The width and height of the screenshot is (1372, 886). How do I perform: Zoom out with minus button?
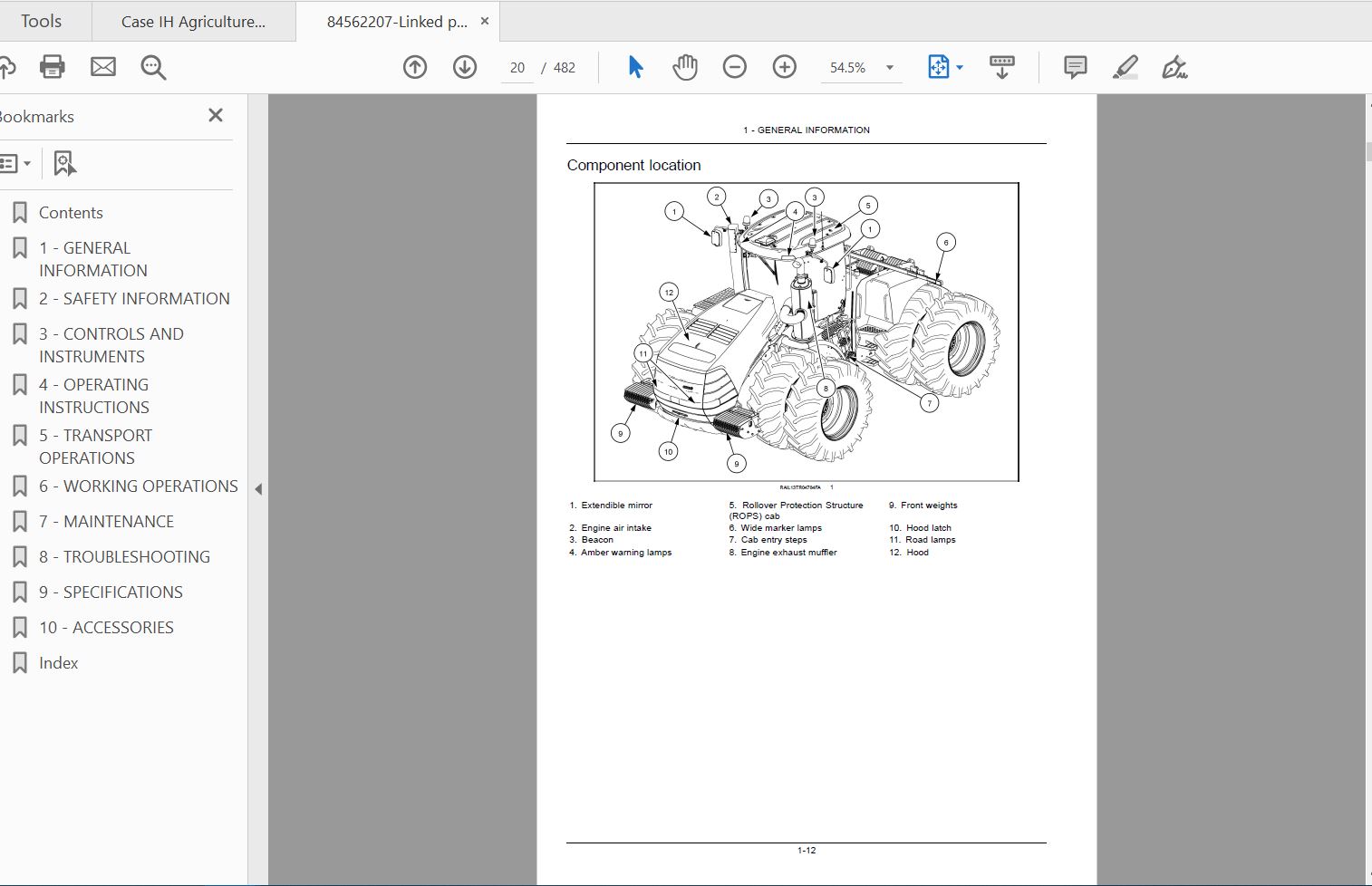coord(735,67)
